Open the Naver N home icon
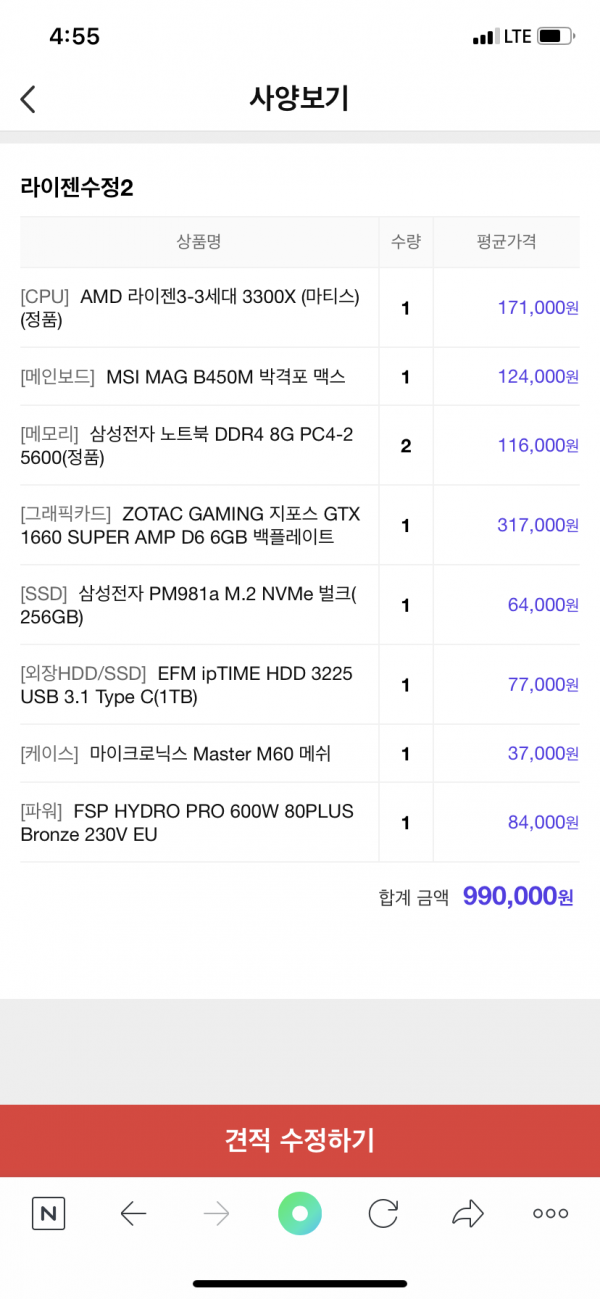The image size is (600, 1299). pos(48,1214)
